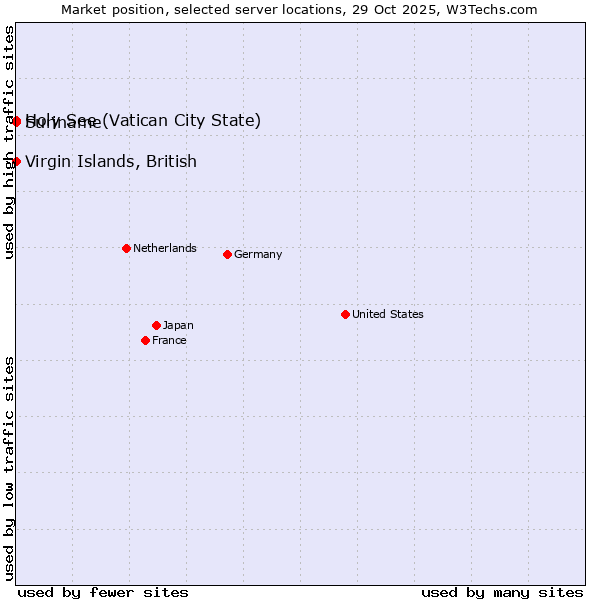Select the Germany data point marker
Image resolution: width=600 pixels, height=600 pixels.
click(x=227, y=254)
